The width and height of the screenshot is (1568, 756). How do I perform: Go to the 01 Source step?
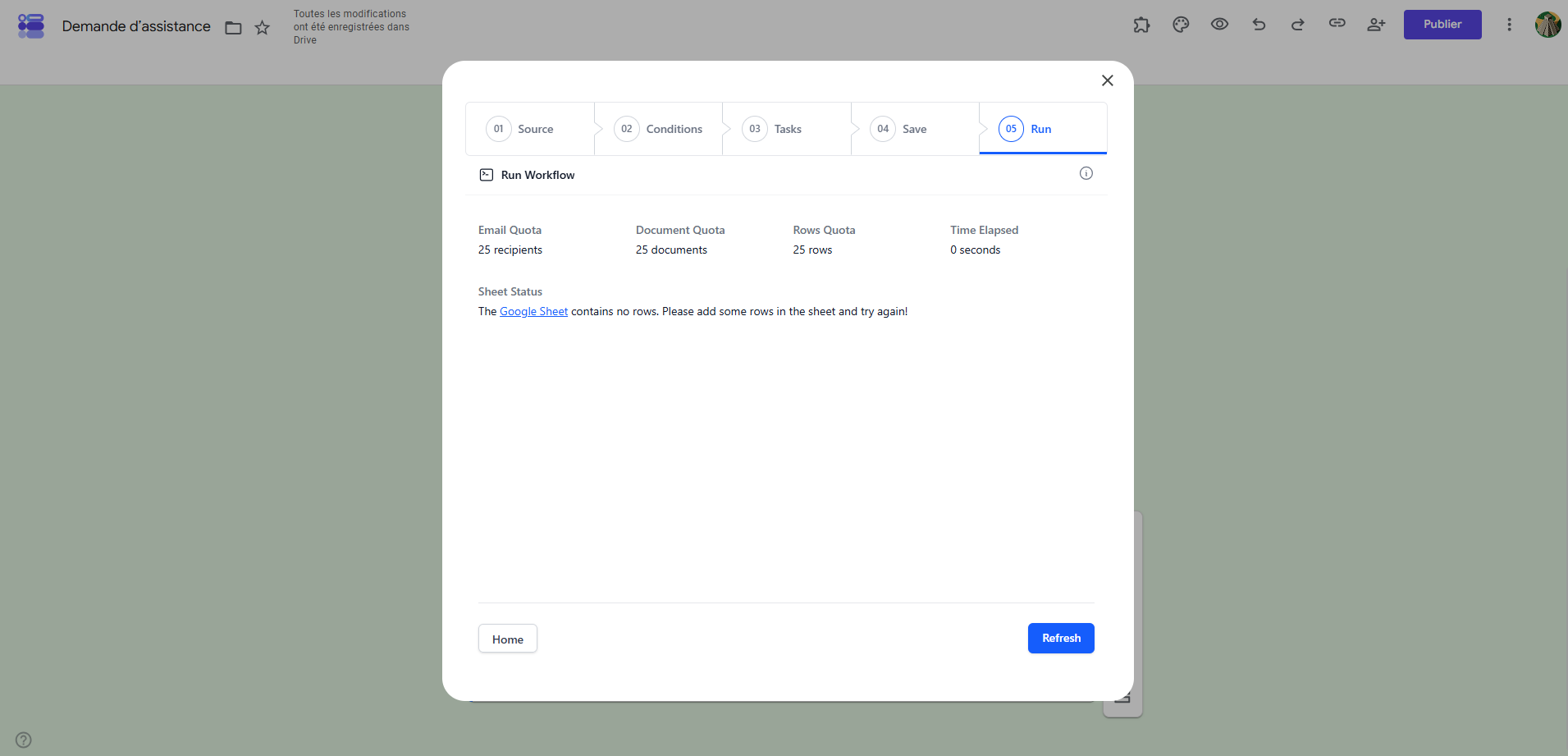tap(529, 129)
